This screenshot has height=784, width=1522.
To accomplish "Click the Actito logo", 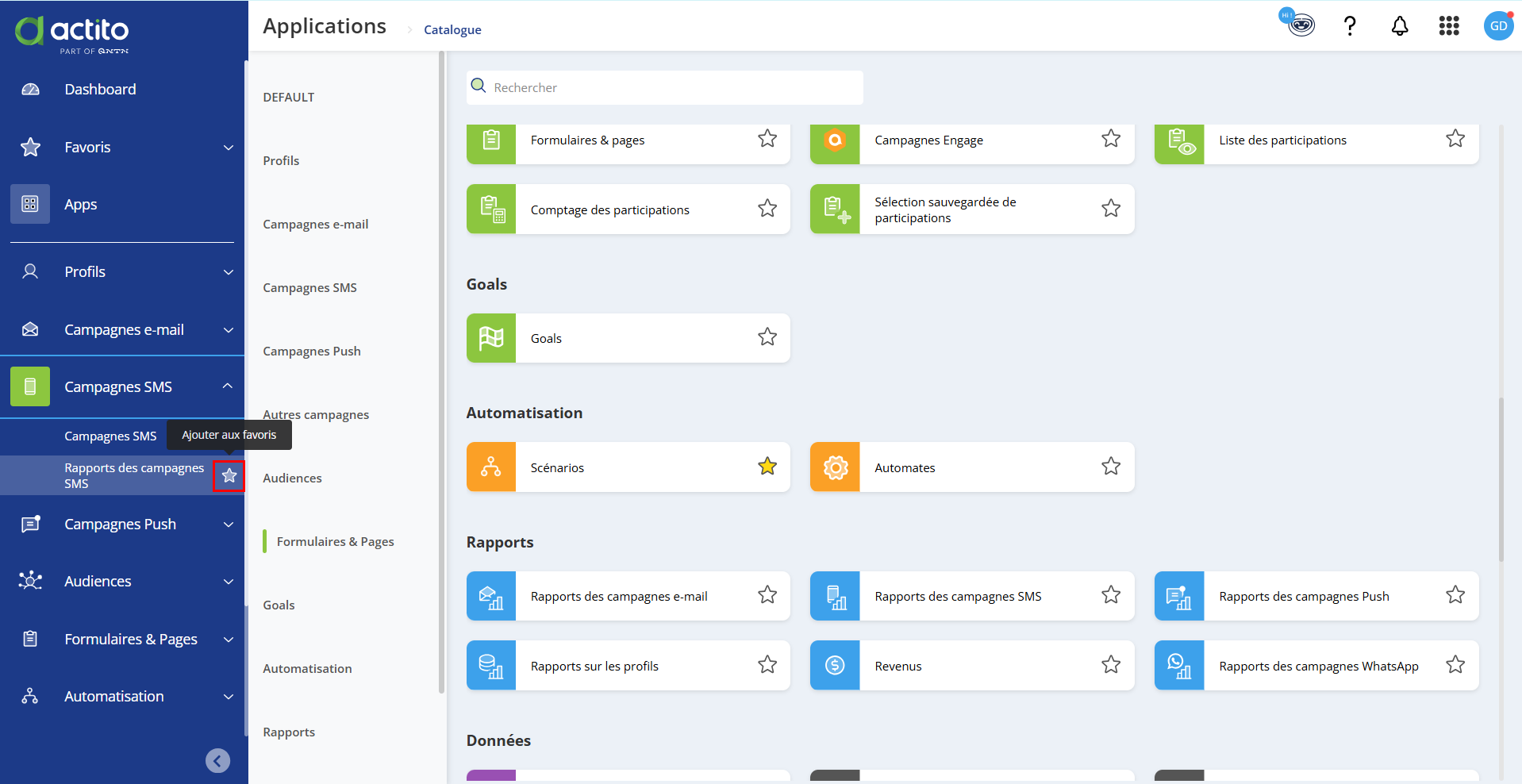I will pyautogui.click(x=71, y=34).
